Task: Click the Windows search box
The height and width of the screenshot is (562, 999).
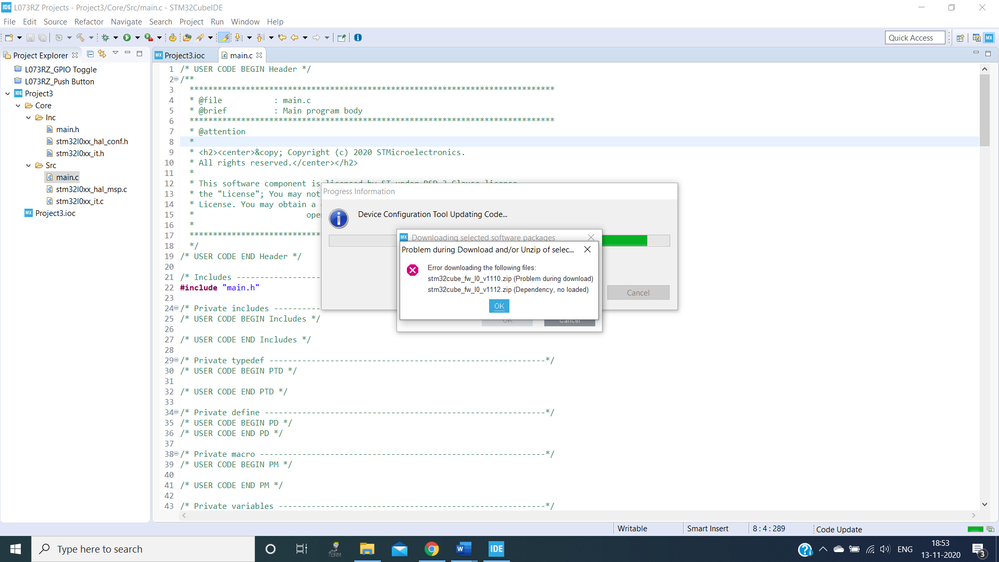Action: 143,549
